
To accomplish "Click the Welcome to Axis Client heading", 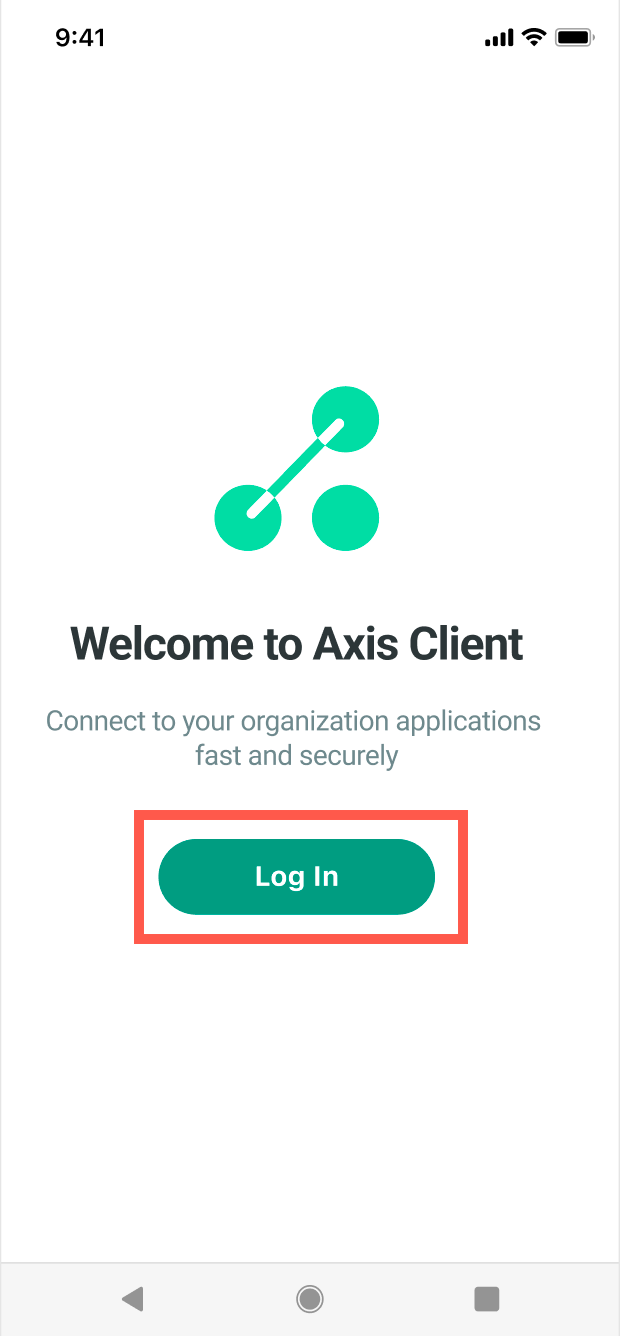I will tap(297, 643).
